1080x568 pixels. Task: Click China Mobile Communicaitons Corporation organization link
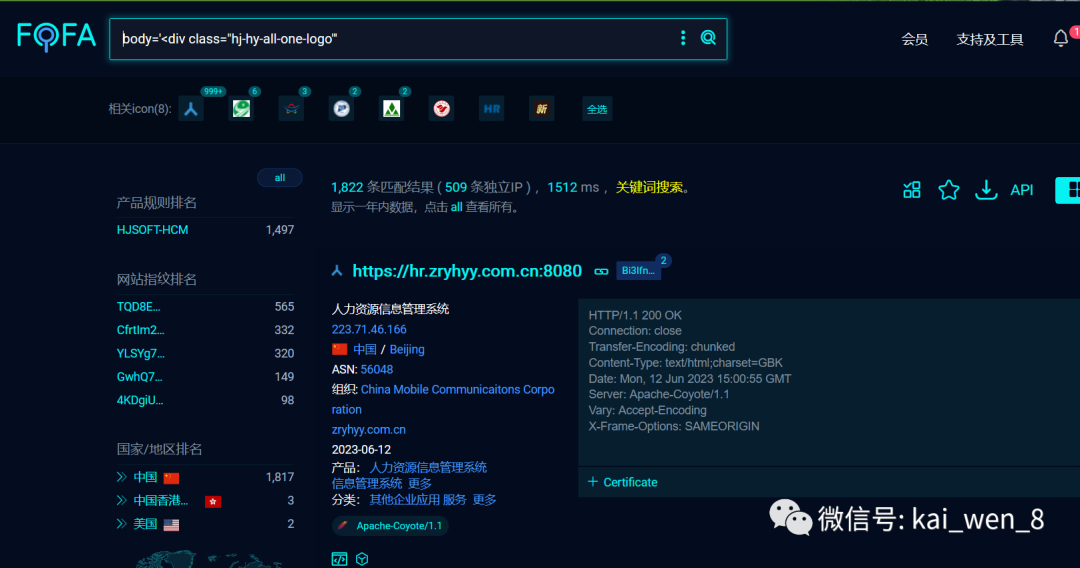coord(443,399)
